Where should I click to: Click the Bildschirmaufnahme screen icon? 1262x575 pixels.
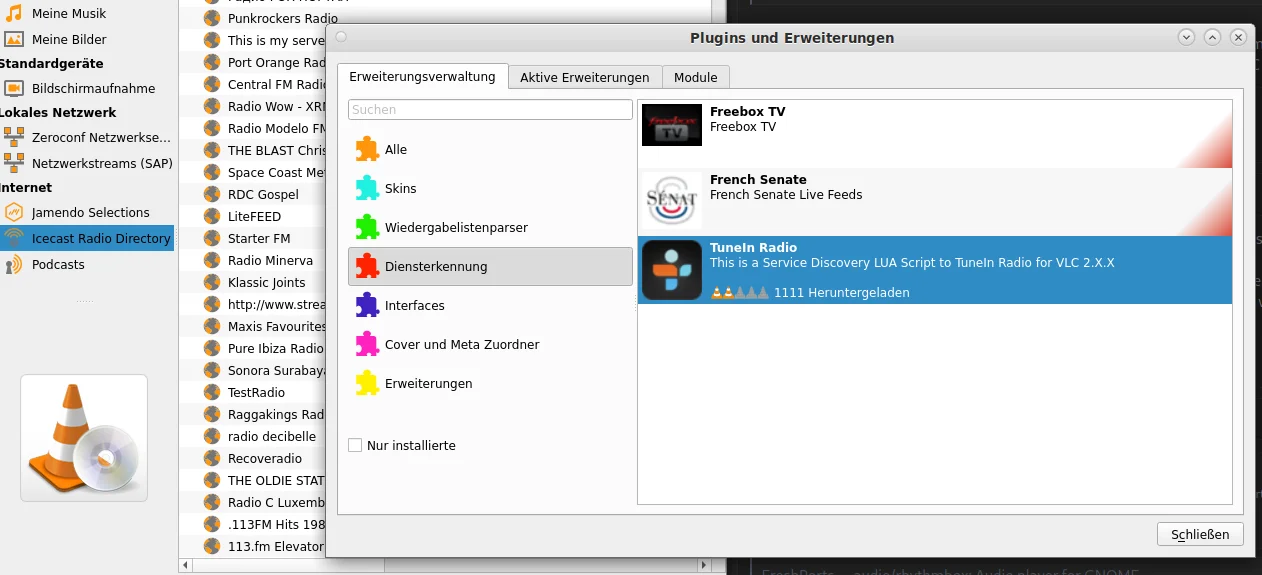pyautogui.click(x=14, y=88)
